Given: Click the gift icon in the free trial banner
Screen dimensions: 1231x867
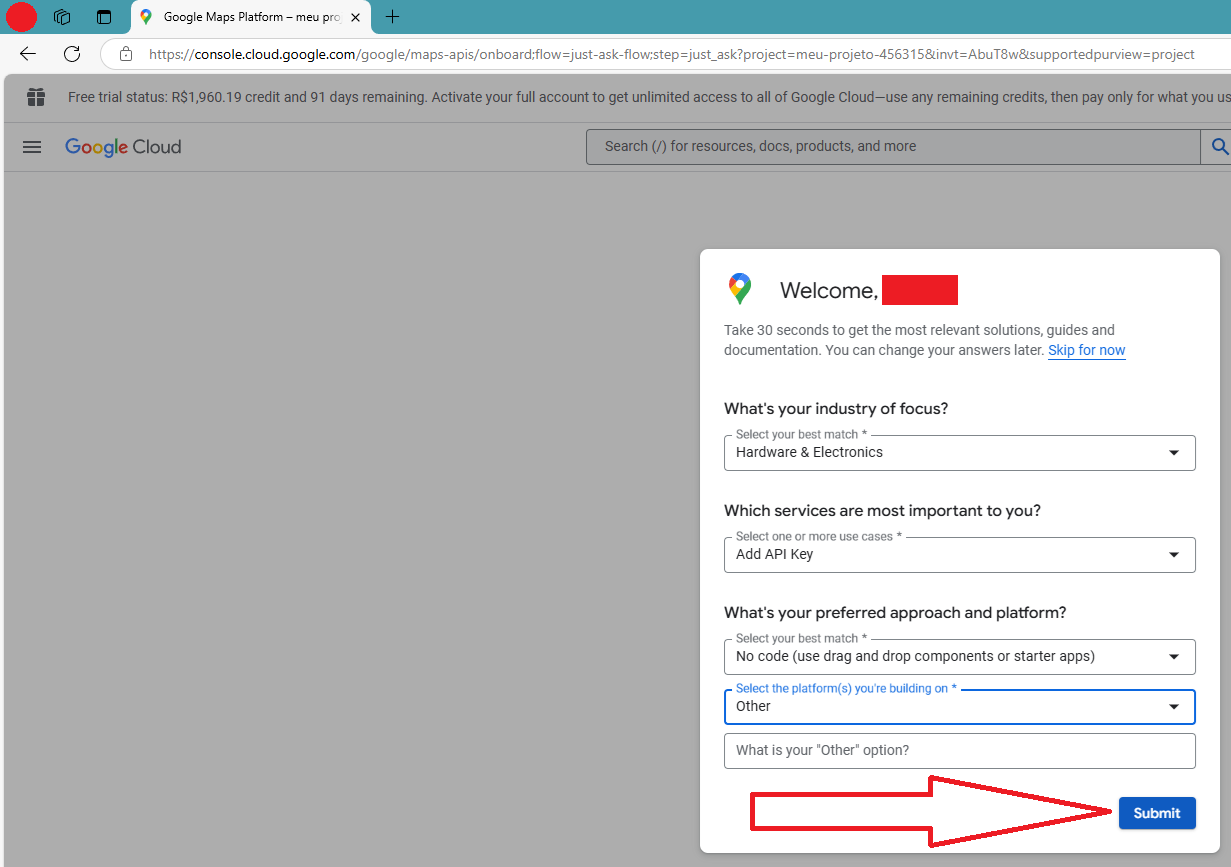Looking at the screenshot, I should (x=36, y=97).
